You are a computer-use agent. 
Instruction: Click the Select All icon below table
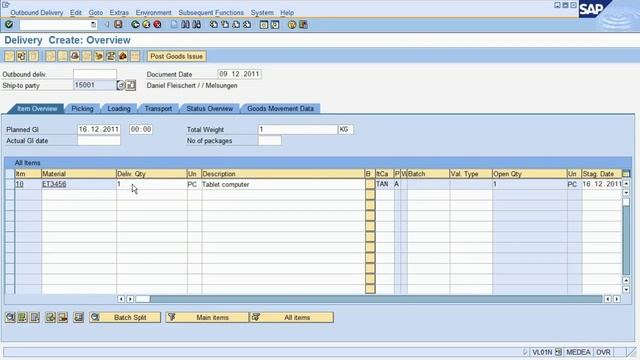coord(22,317)
